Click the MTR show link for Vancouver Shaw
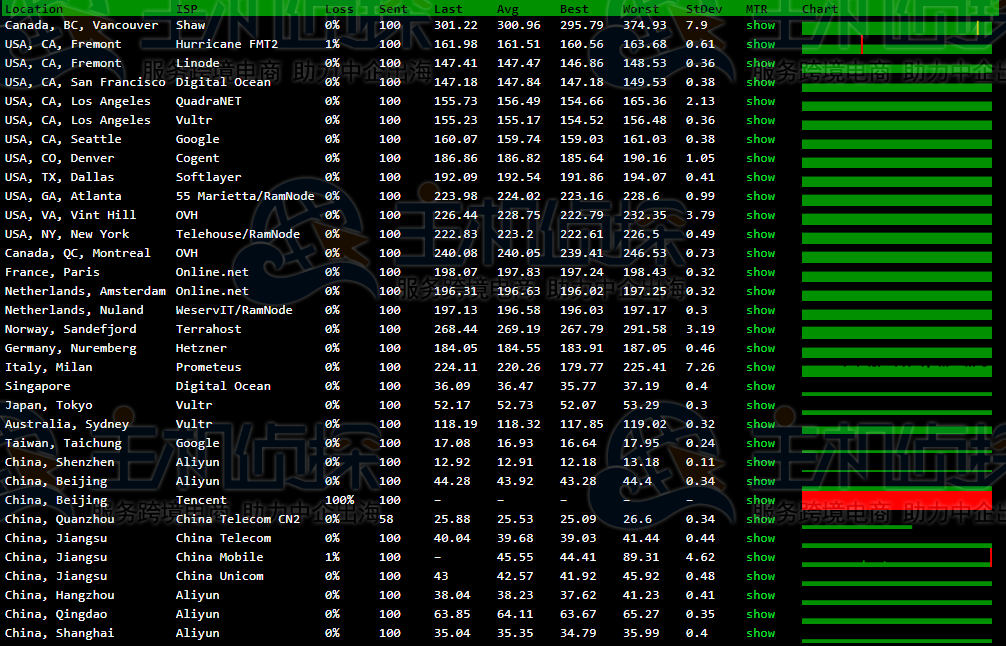The image size is (1006, 646). [760, 25]
